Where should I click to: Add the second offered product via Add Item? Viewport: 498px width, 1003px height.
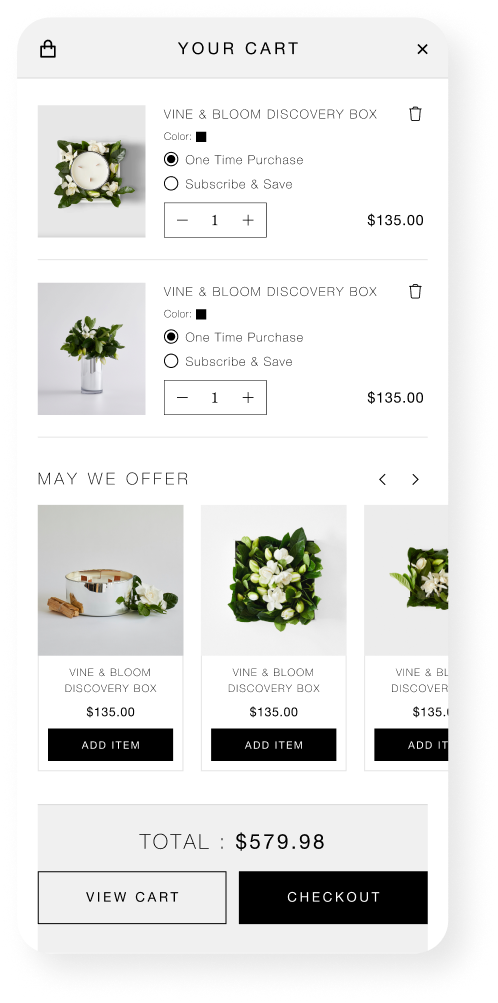pos(274,745)
